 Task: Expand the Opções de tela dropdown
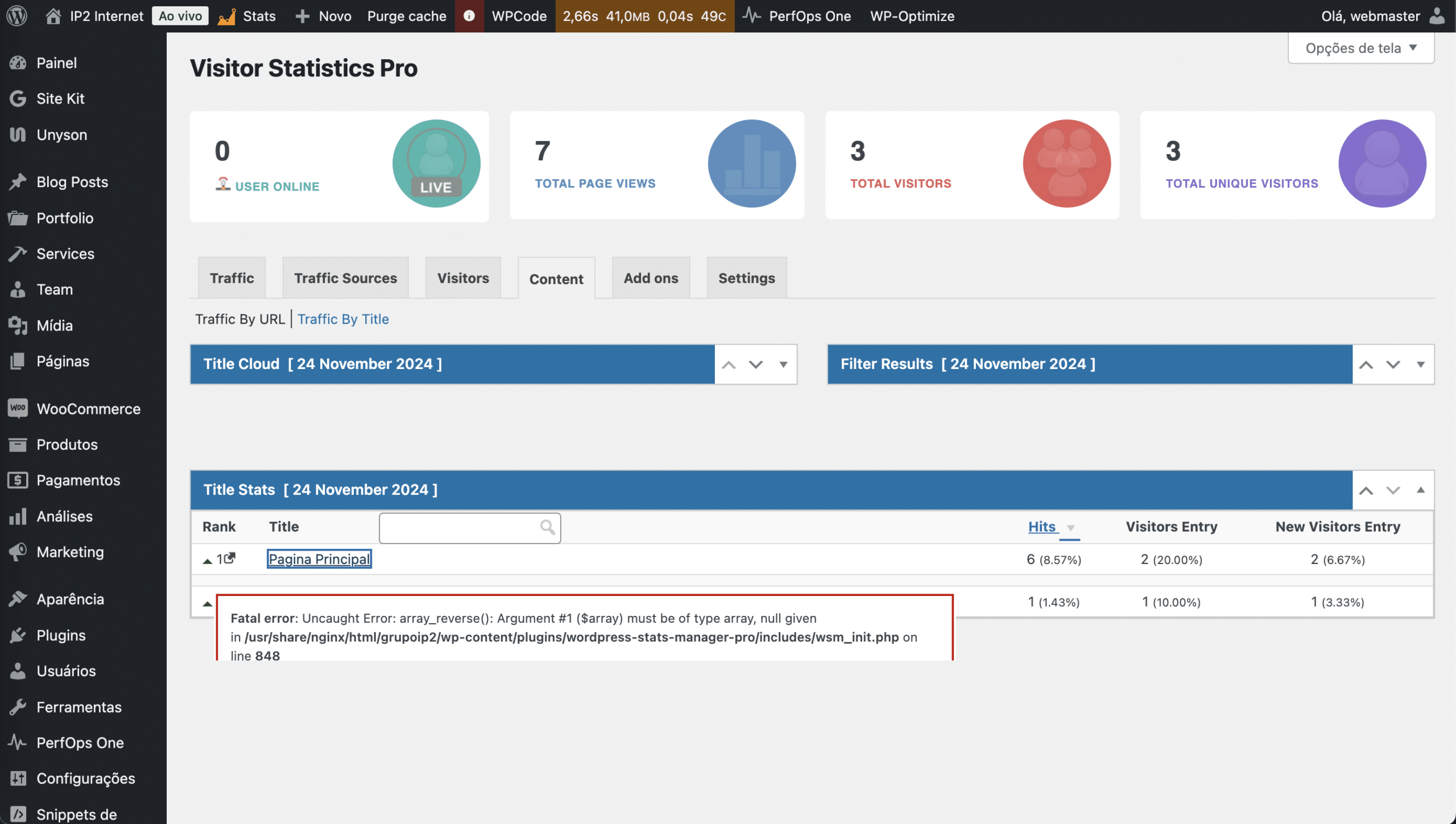pos(1361,48)
